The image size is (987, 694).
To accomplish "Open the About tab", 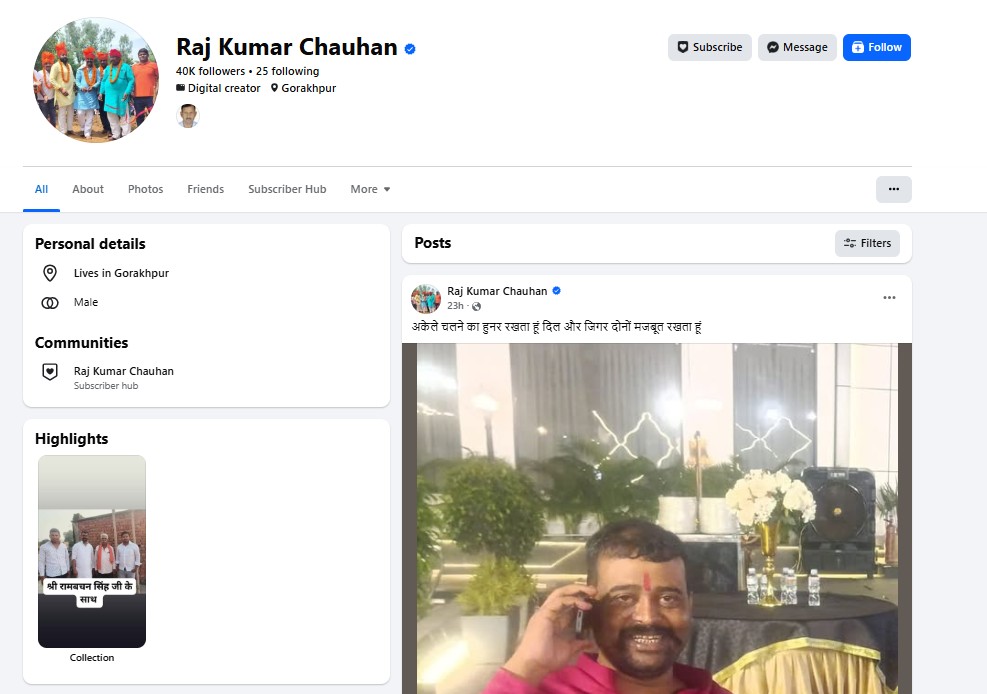I will pos(88,189).
